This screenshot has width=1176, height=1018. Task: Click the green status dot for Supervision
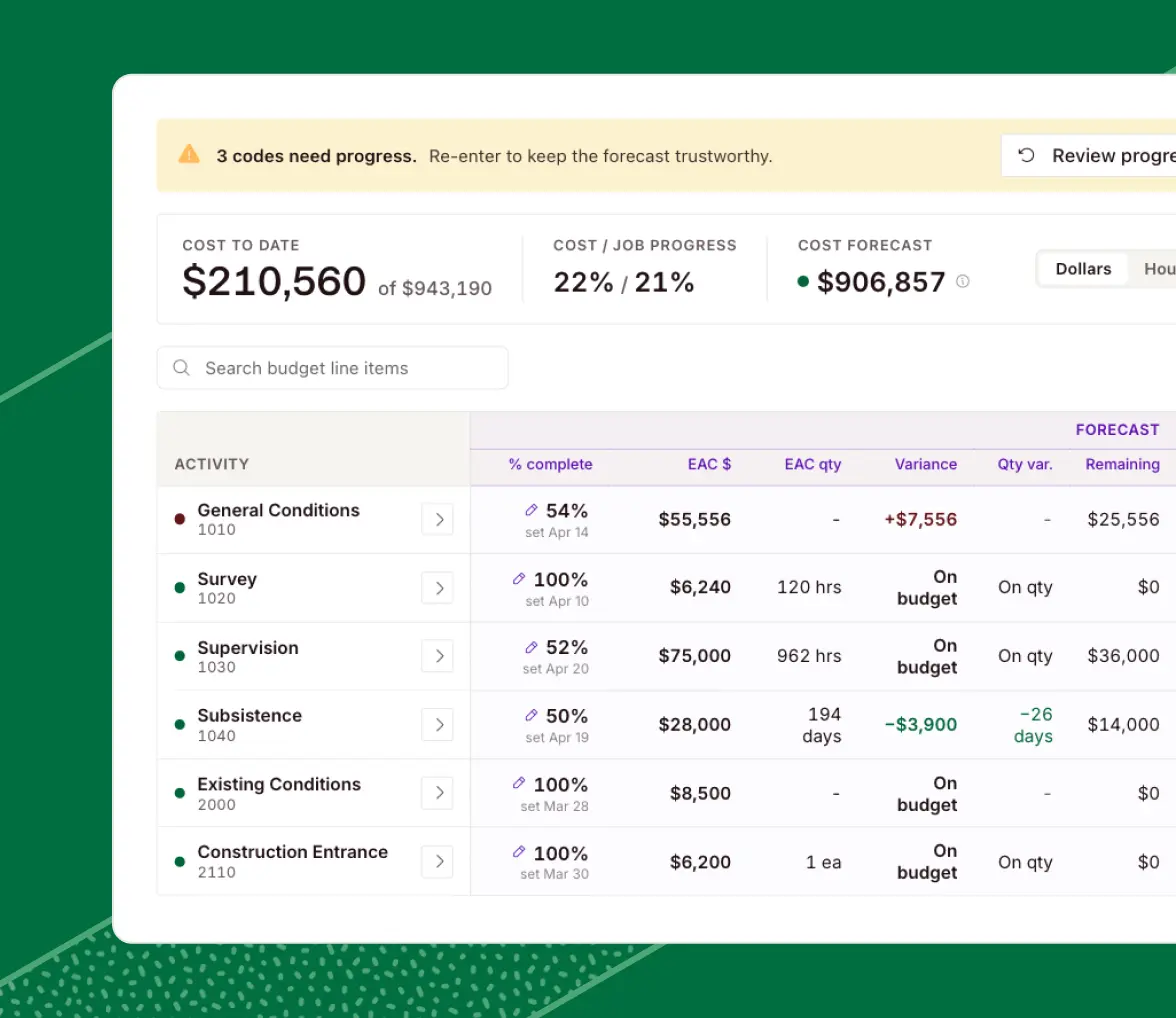click(x=180, y=656)
